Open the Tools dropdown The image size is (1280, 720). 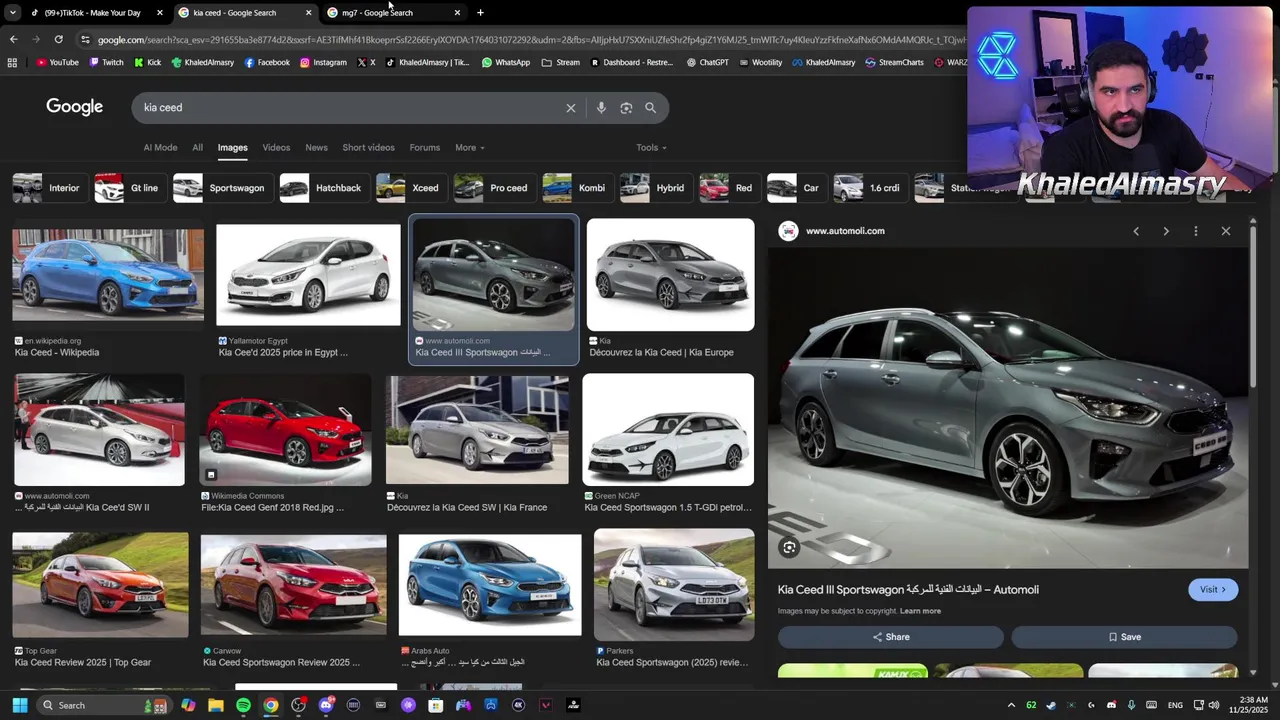(x=651, y=148)
